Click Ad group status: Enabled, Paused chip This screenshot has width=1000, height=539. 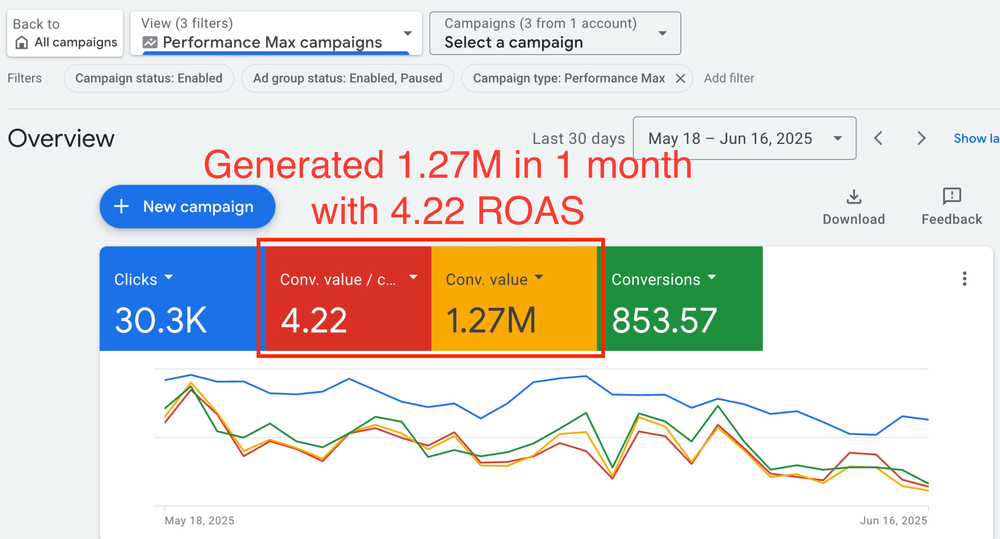(x=347, y=78)
